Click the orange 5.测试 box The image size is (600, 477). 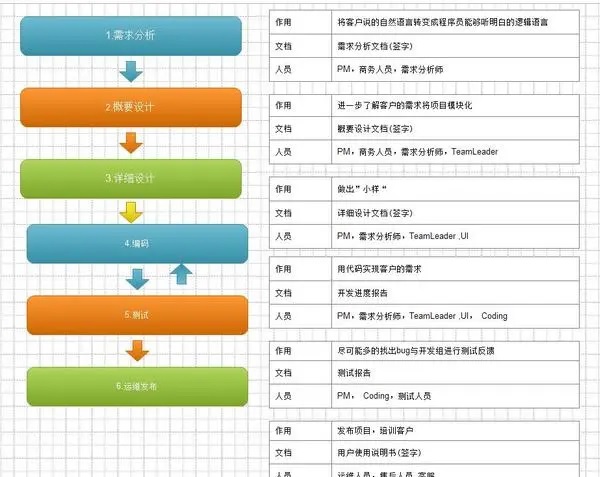click(137, 315)
